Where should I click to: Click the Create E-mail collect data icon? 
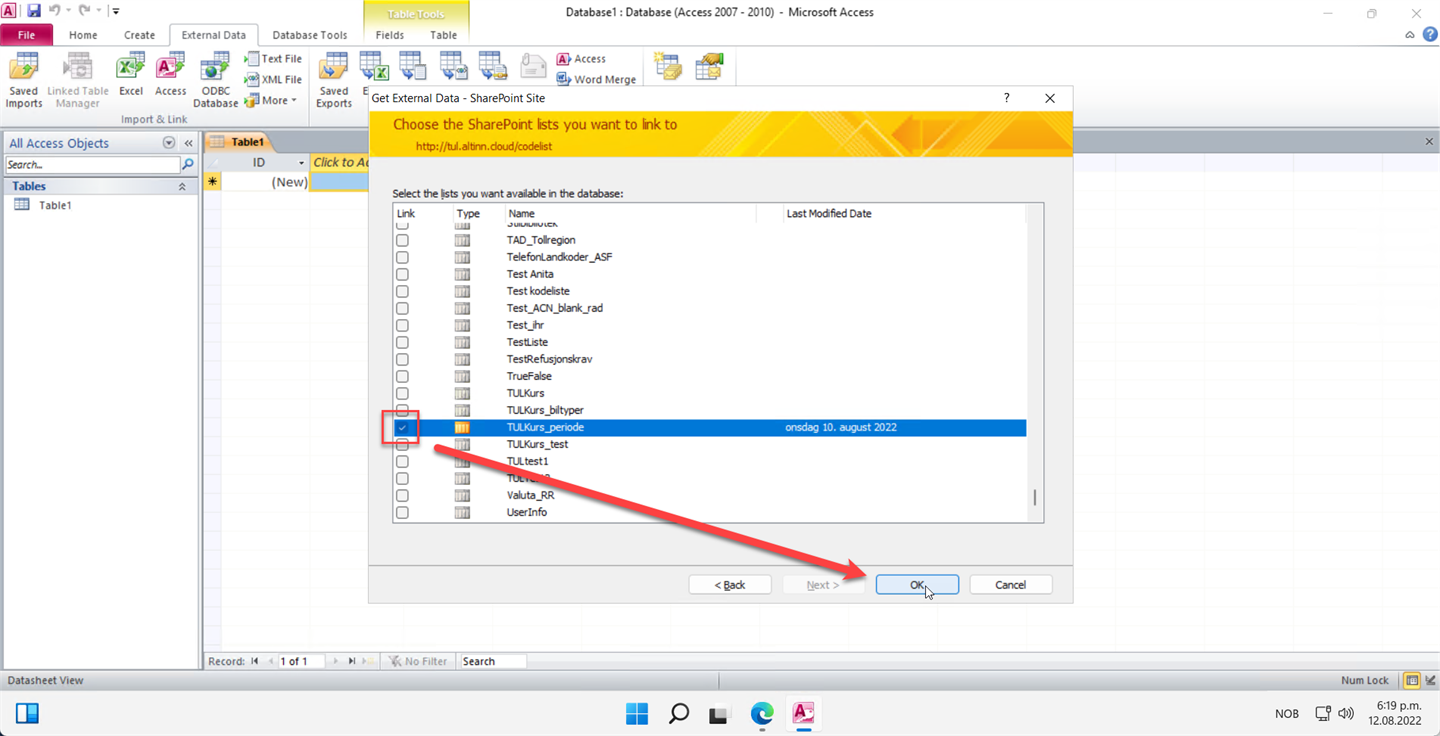(x=667, y=66)
